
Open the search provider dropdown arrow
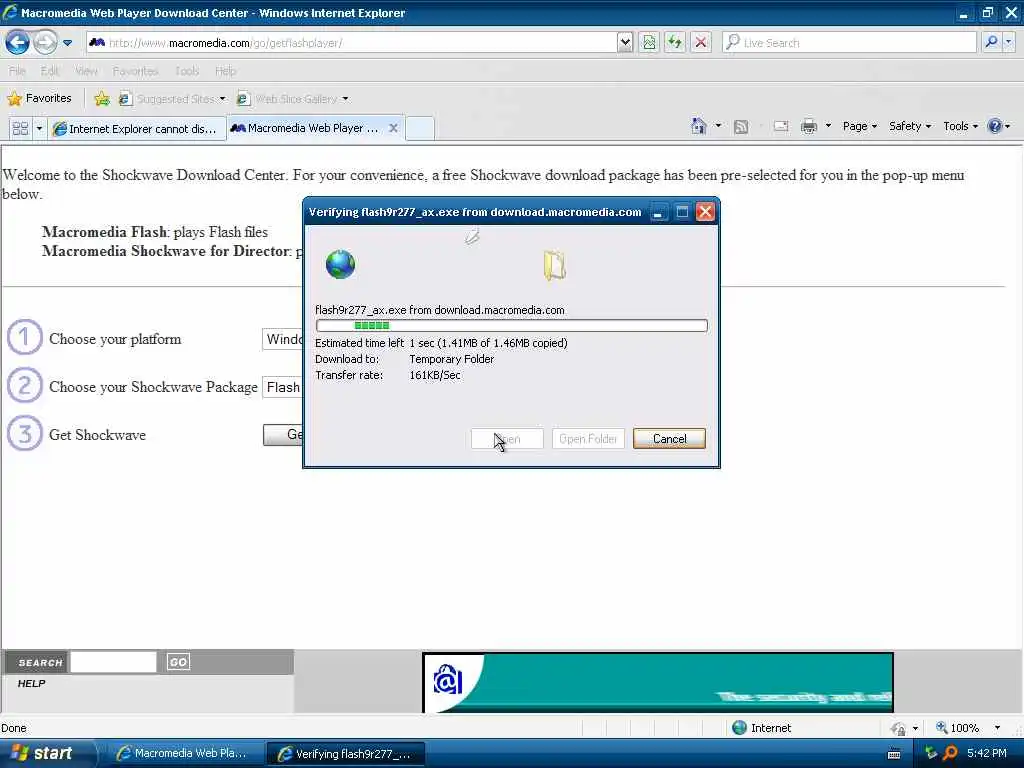coord(1008,42)
